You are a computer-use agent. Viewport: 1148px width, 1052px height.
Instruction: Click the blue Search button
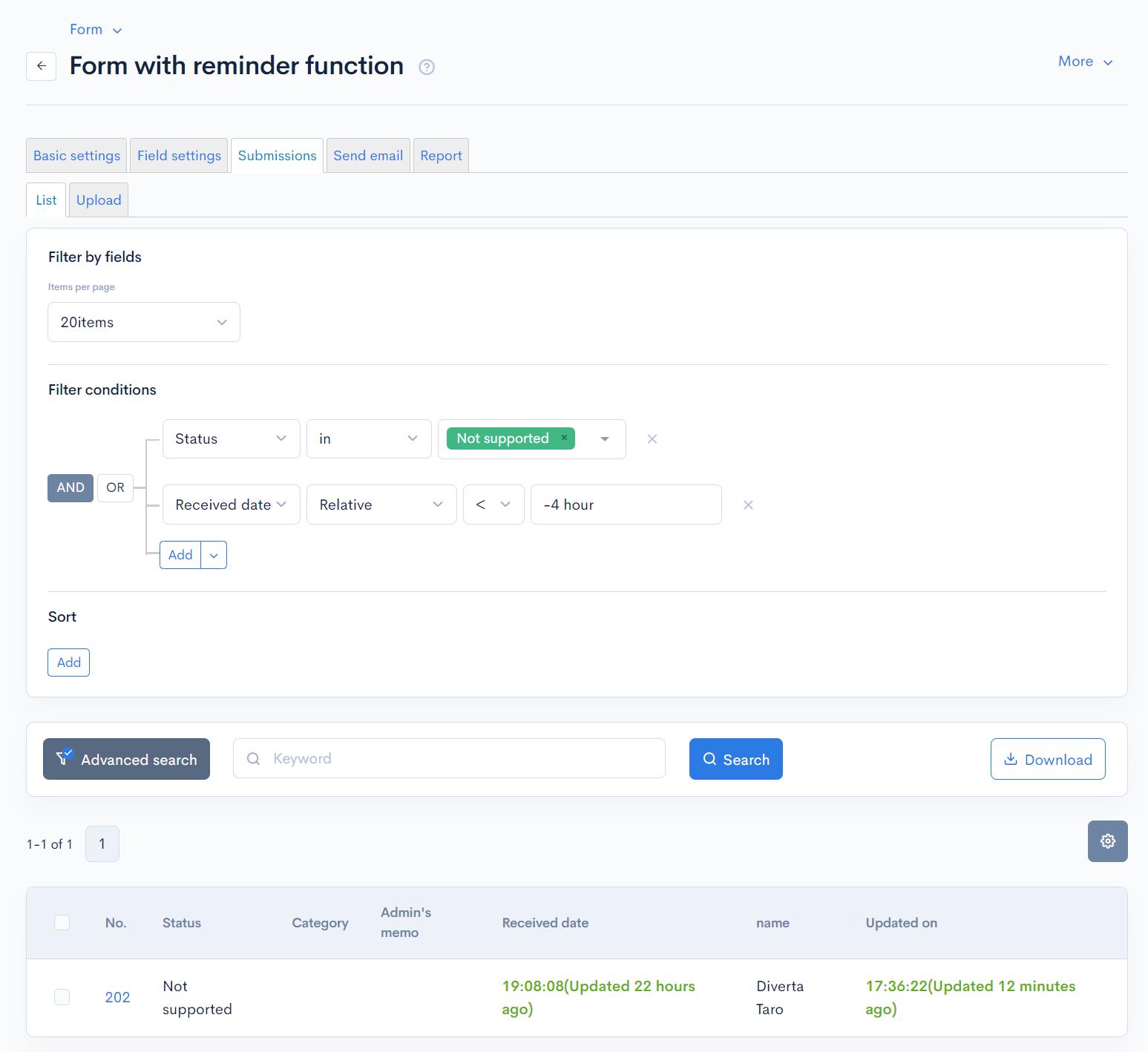point(736,759)
